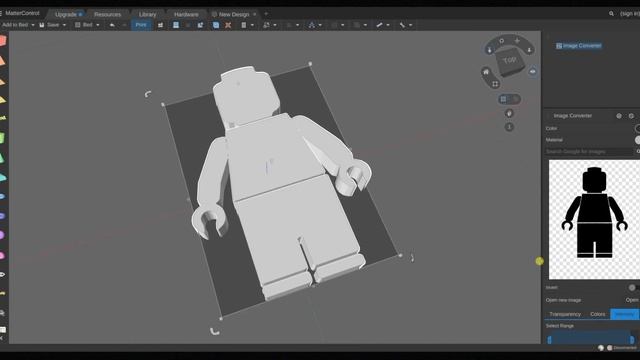Image resolution: width=640 pixels, height=360 pixels.
Task: Switch to the Colors tab
Action: [598, 314]
